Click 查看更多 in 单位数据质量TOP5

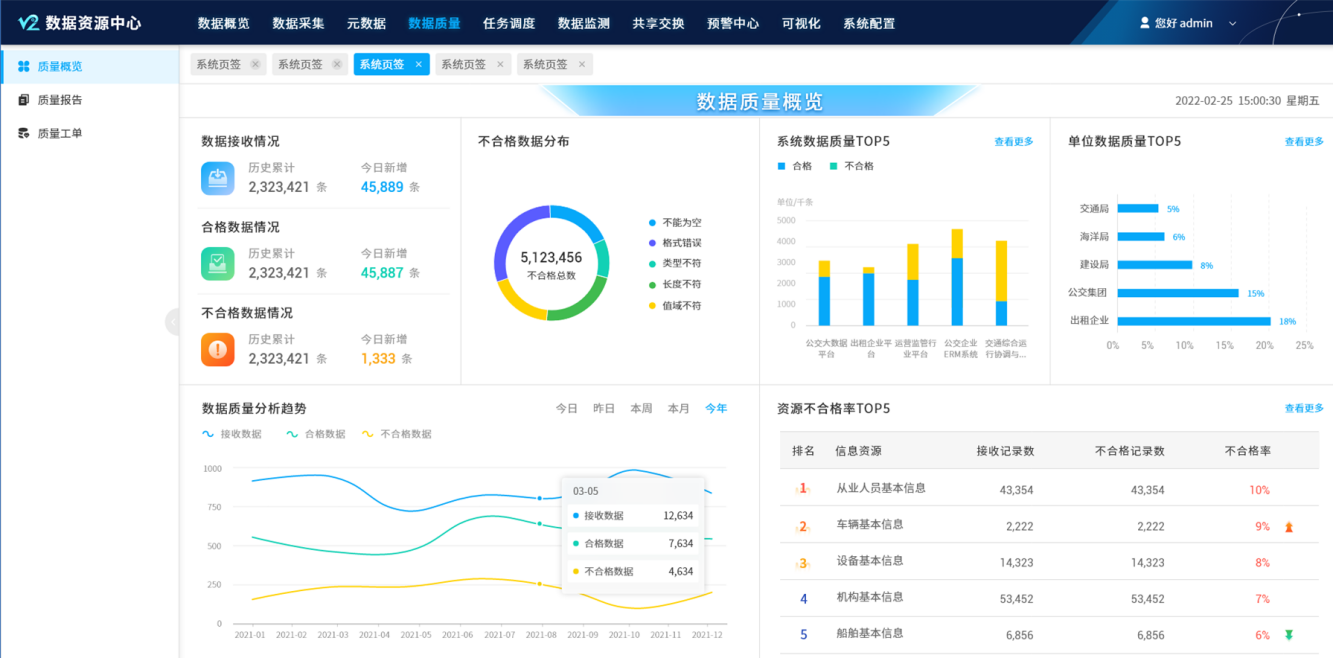click(x=1304, y=142)
